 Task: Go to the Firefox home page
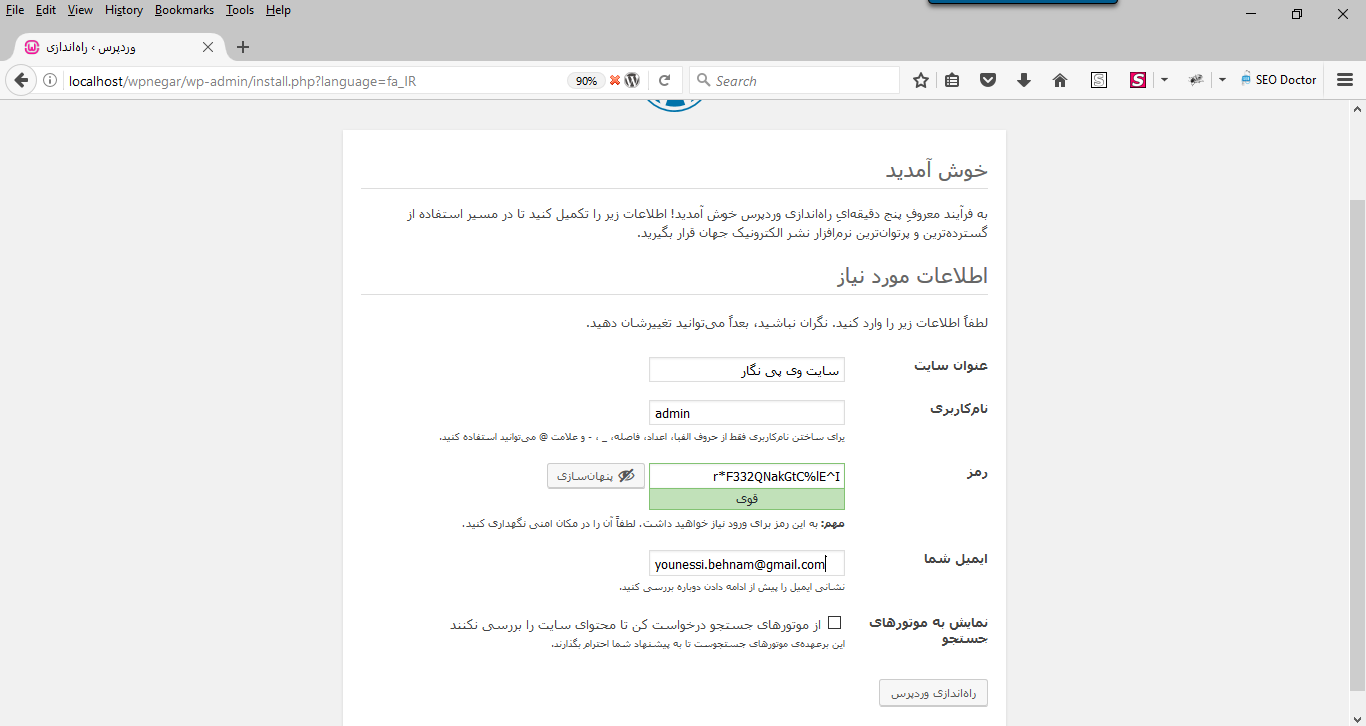[x=1060, y=81]
